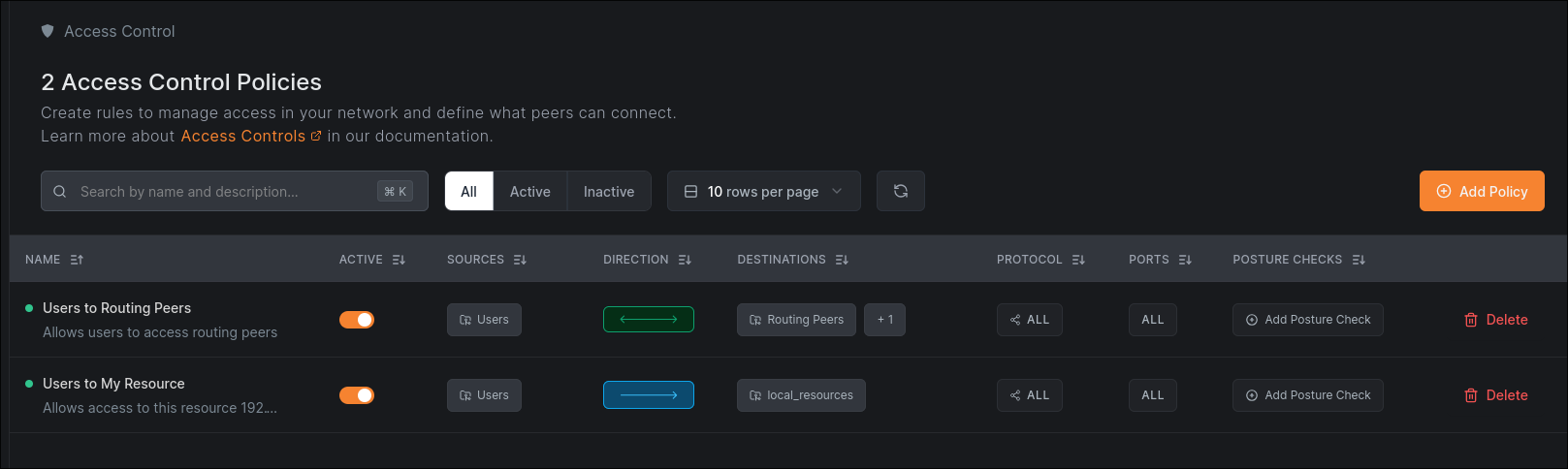Screen dimensions: 1568x469
Task: Sort by Protocol column icon
Action: coord(1078,260)
